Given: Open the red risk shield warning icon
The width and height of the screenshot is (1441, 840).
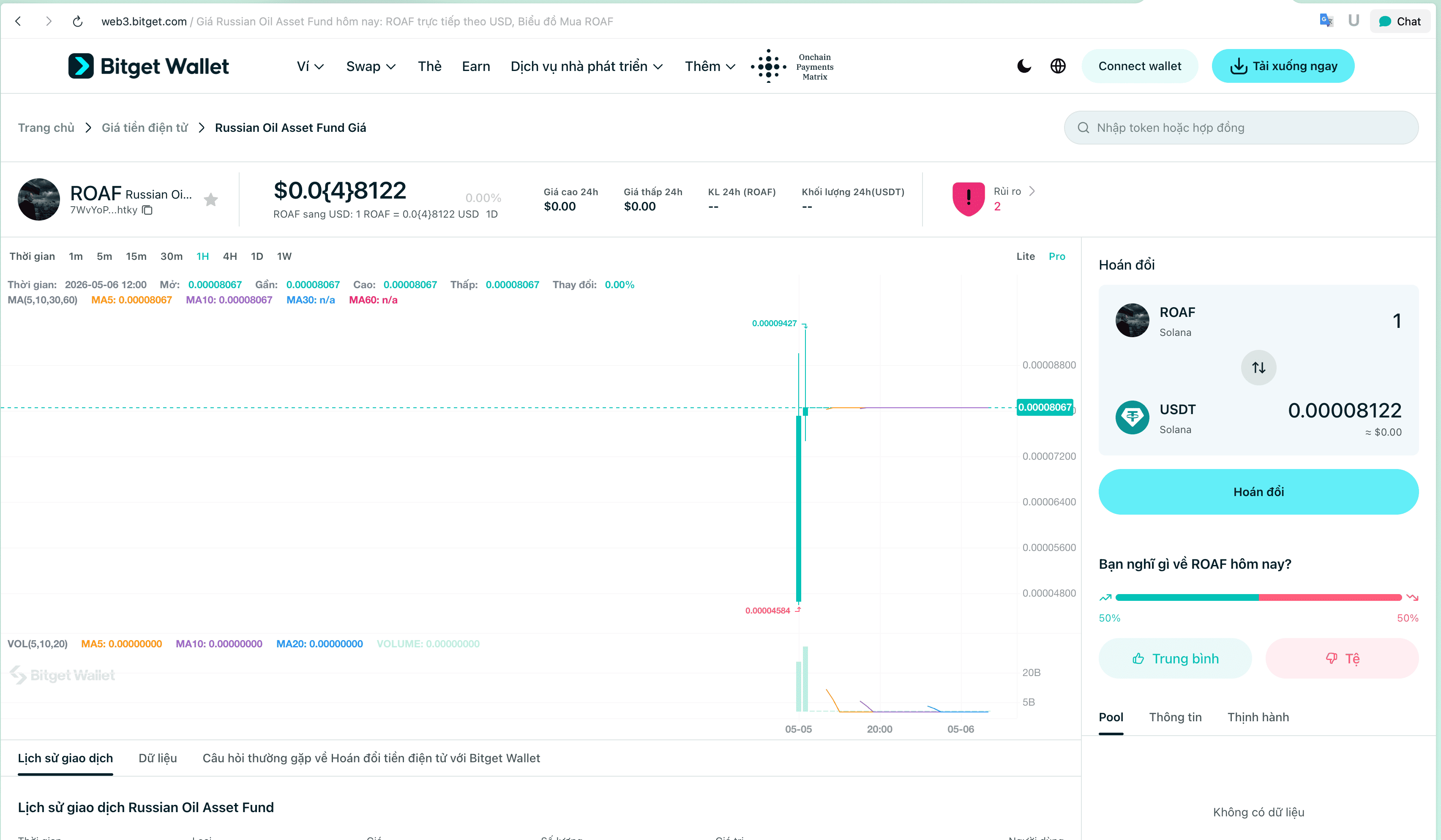Looking at the screenshot, I should click(968, 199).
